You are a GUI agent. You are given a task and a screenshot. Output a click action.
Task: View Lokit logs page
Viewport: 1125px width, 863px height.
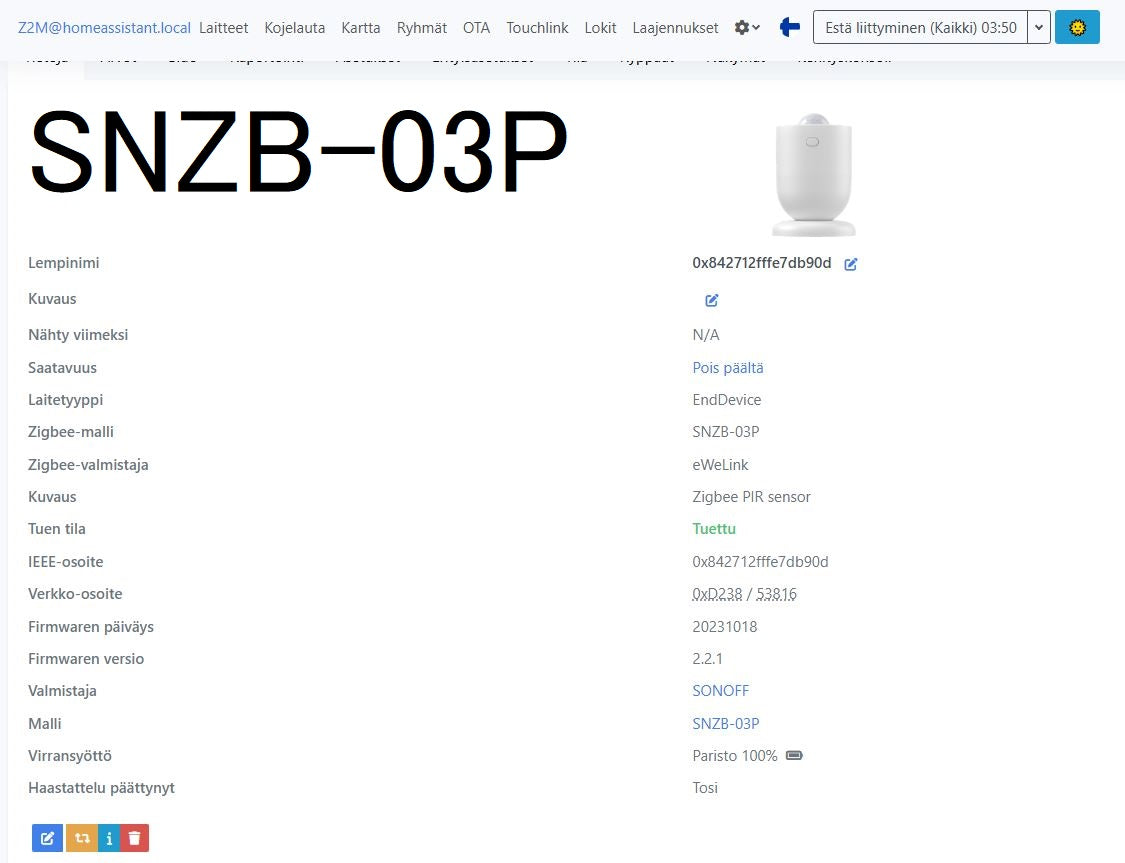[x=601, y=27]
